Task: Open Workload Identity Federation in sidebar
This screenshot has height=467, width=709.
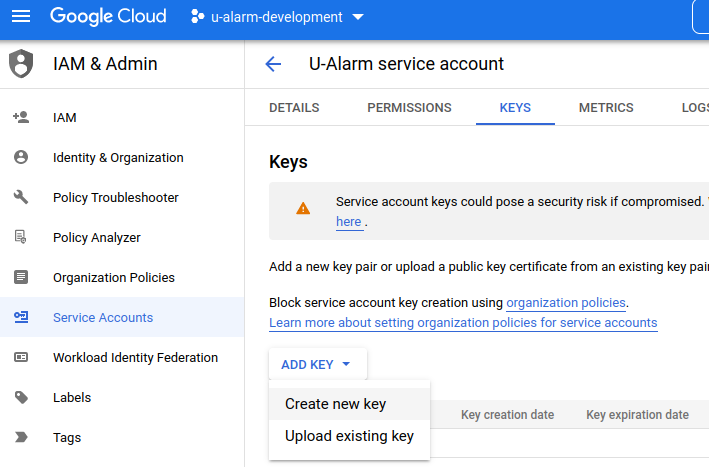Action: click(135, 357)
